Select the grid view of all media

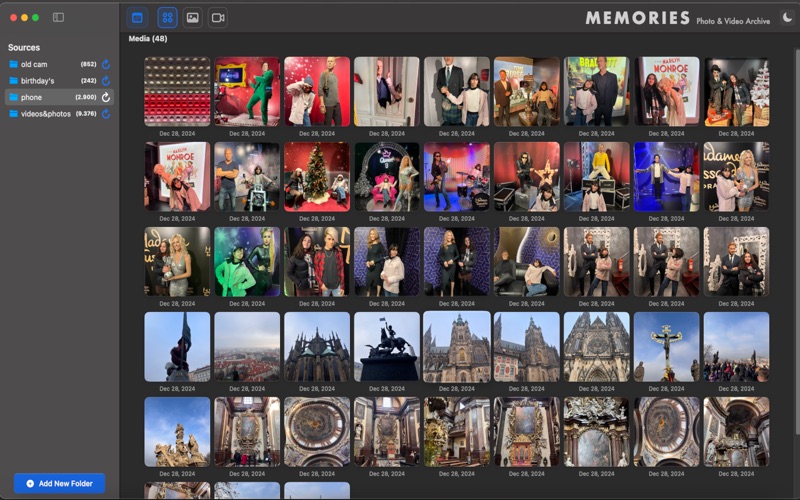click(167, 18)
